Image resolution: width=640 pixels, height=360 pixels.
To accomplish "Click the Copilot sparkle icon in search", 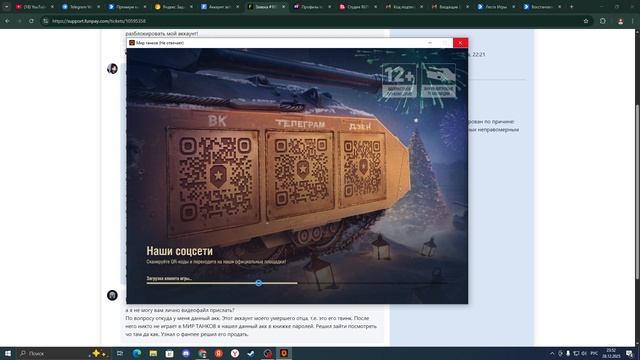I will pyautogui.click(x=98, y=353).
